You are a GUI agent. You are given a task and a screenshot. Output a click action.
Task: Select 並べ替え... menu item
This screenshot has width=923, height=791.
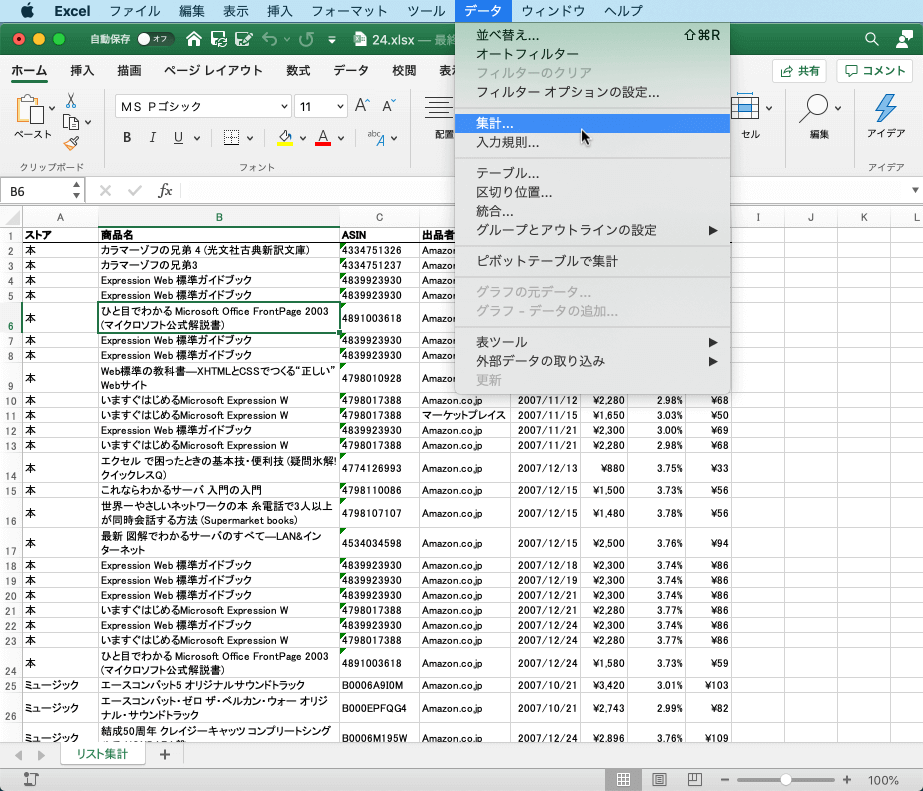click(592, 35)
